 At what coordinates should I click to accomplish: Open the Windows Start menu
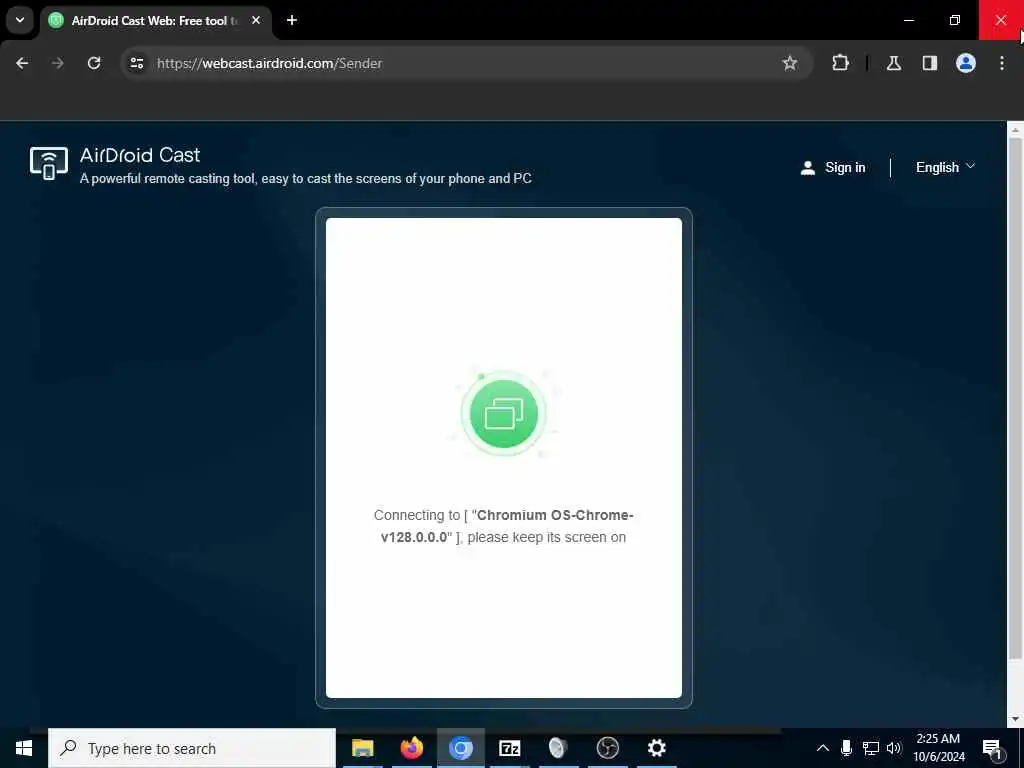24,748
